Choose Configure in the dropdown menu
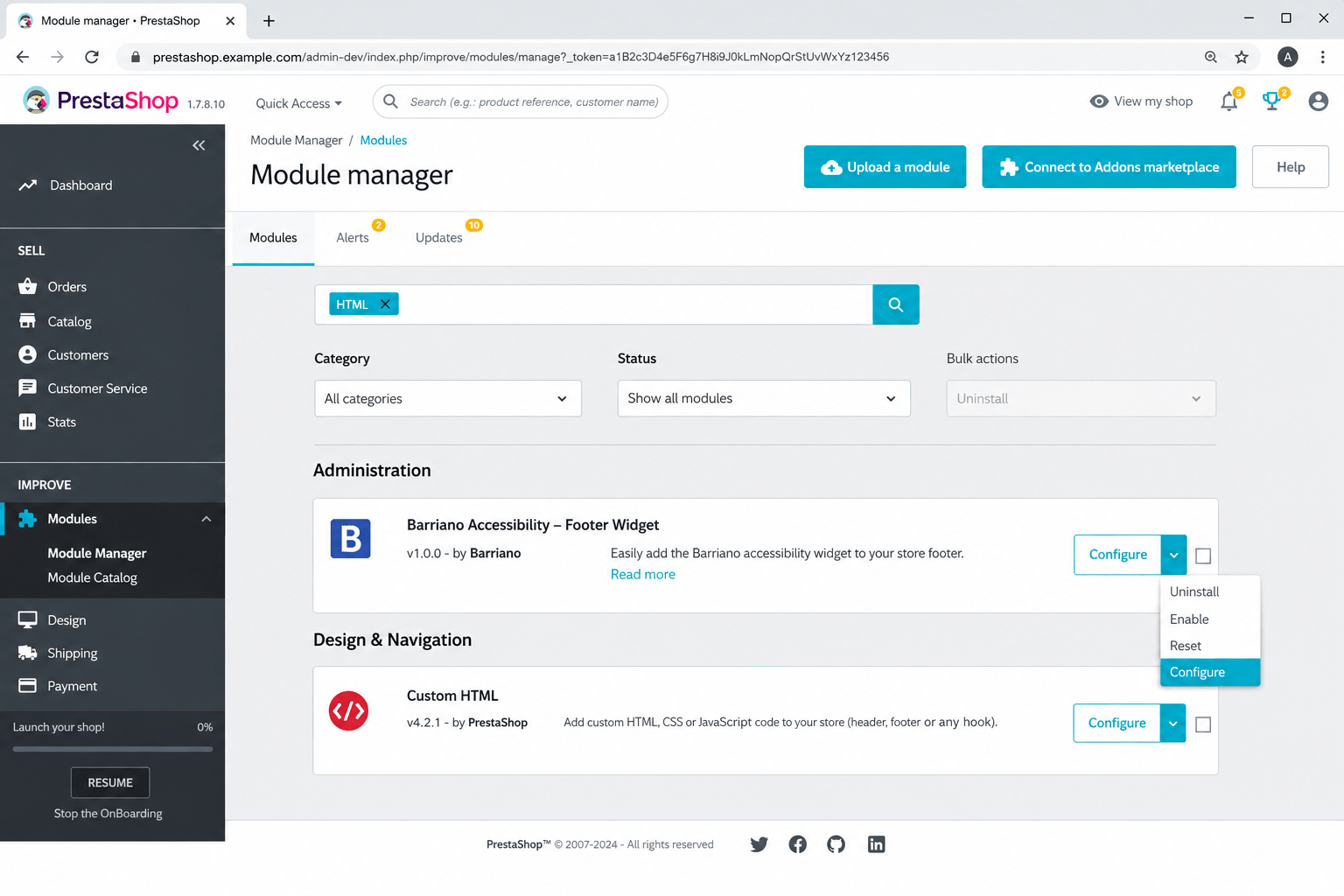Screen dimensions: 1344x896 click(x=1210, y=672)
